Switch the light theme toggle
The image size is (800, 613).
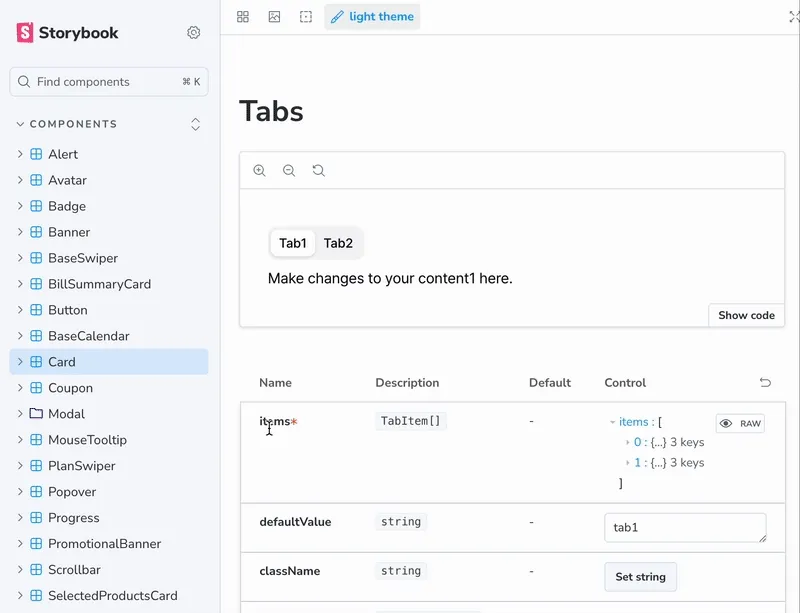point(372,17)
